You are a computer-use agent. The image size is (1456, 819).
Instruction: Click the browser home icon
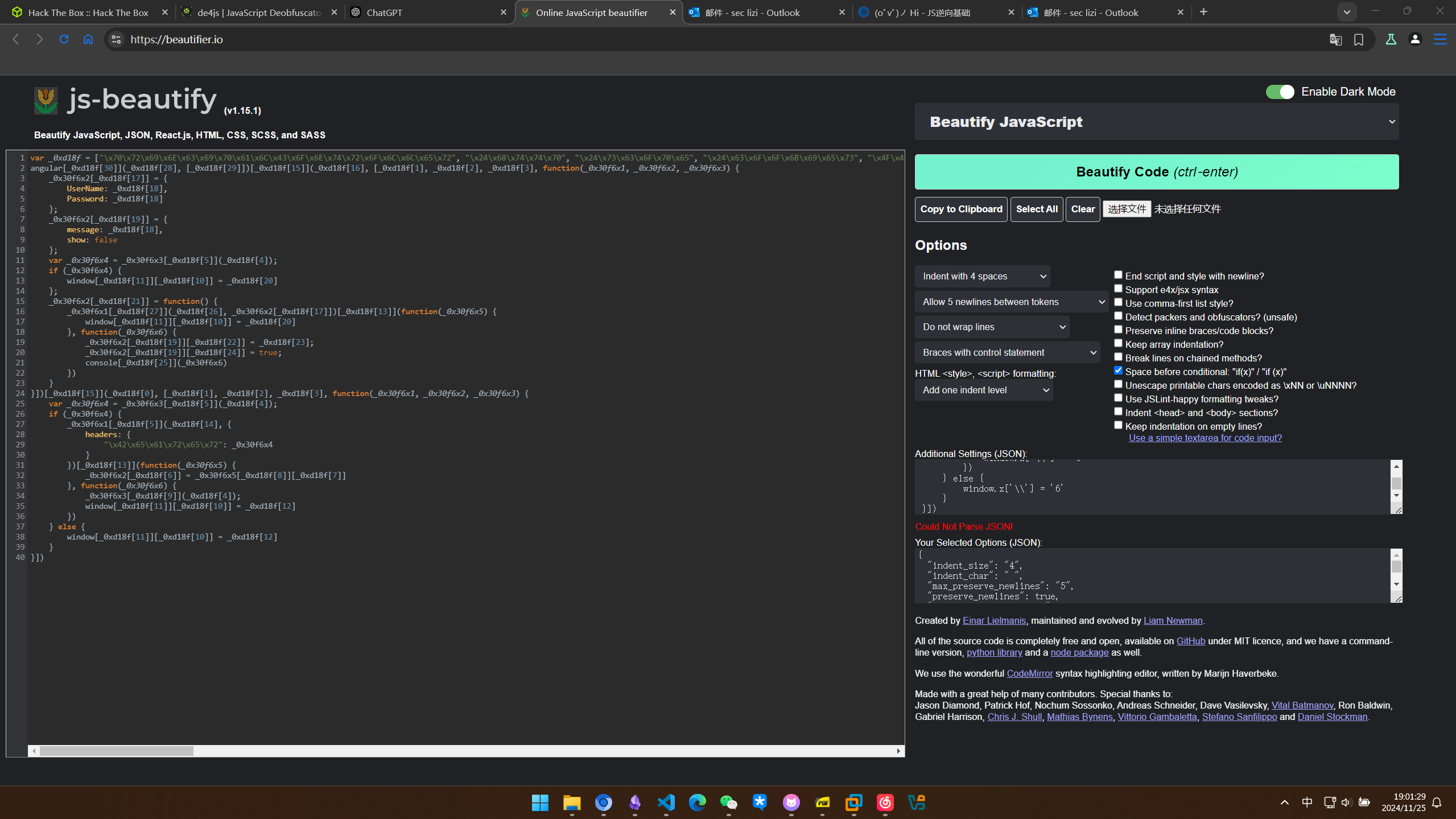click(x=88, y=39)
